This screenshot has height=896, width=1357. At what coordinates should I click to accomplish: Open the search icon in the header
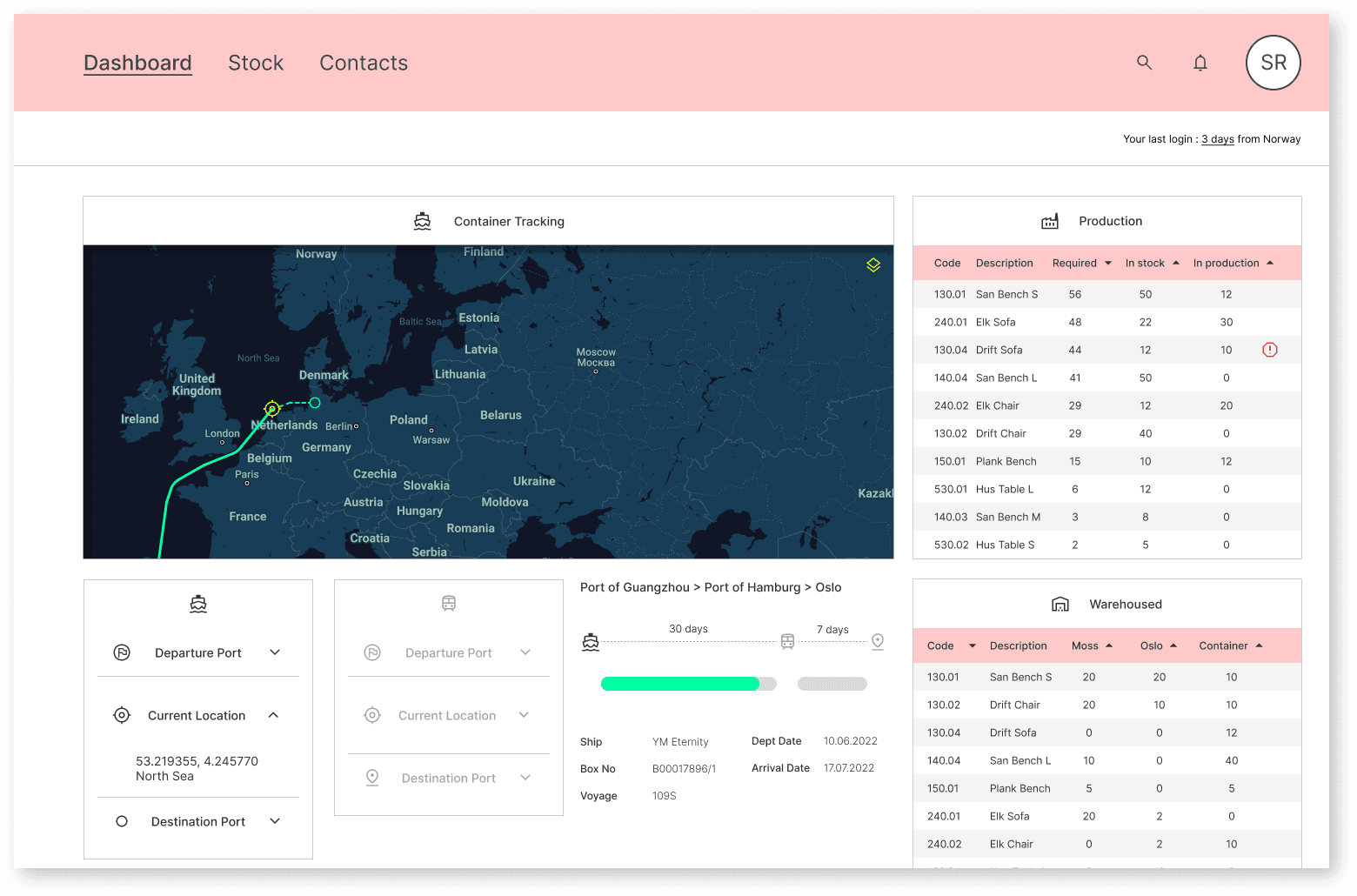click(1144, 63)
